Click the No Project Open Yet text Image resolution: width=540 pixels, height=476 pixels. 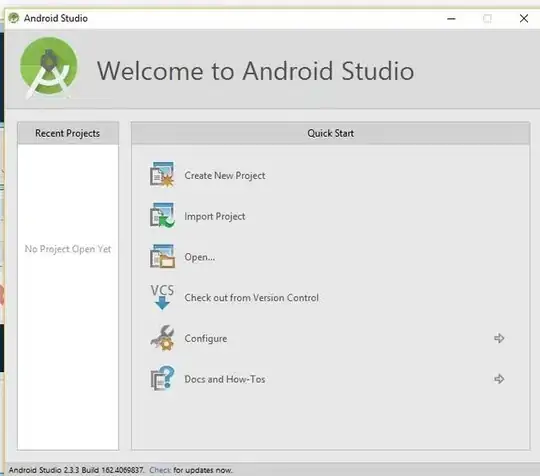68,249
